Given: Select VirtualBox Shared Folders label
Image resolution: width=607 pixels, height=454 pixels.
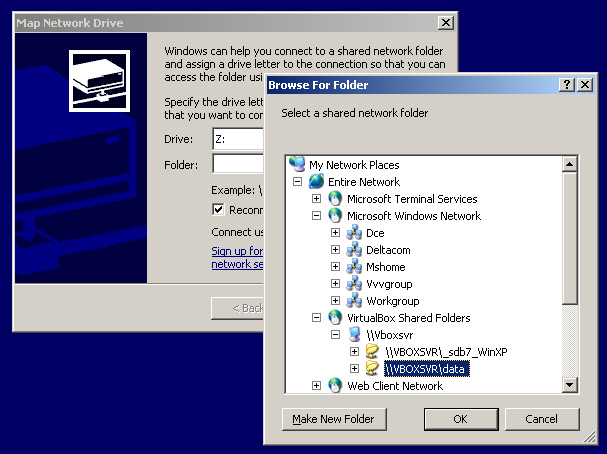Looking at the screenshot, I should 408,318.
